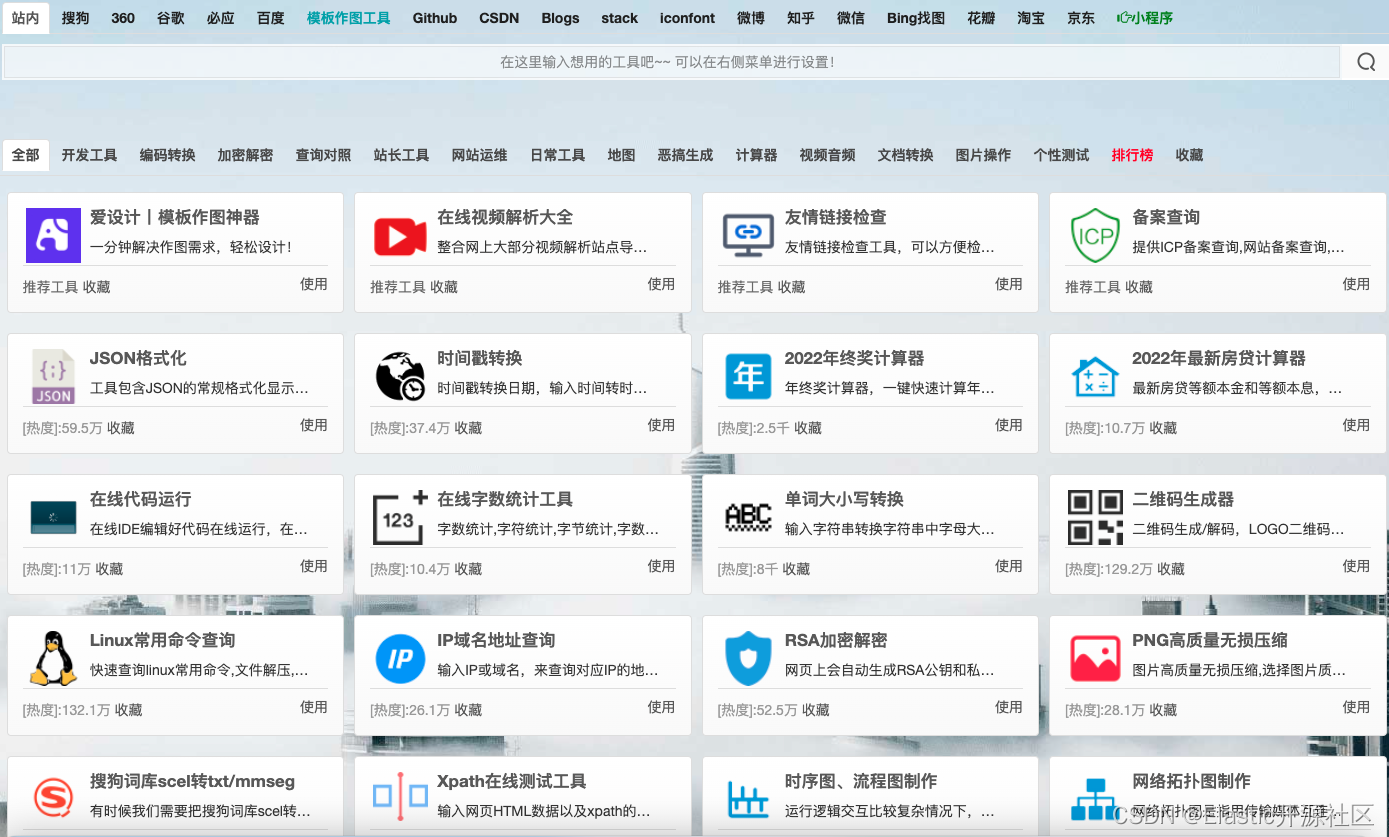This screenshot has height=837, width=1389.
Task: Open the 文档转换 category tab
Action: pyautogui.click(x=905, y=155)
